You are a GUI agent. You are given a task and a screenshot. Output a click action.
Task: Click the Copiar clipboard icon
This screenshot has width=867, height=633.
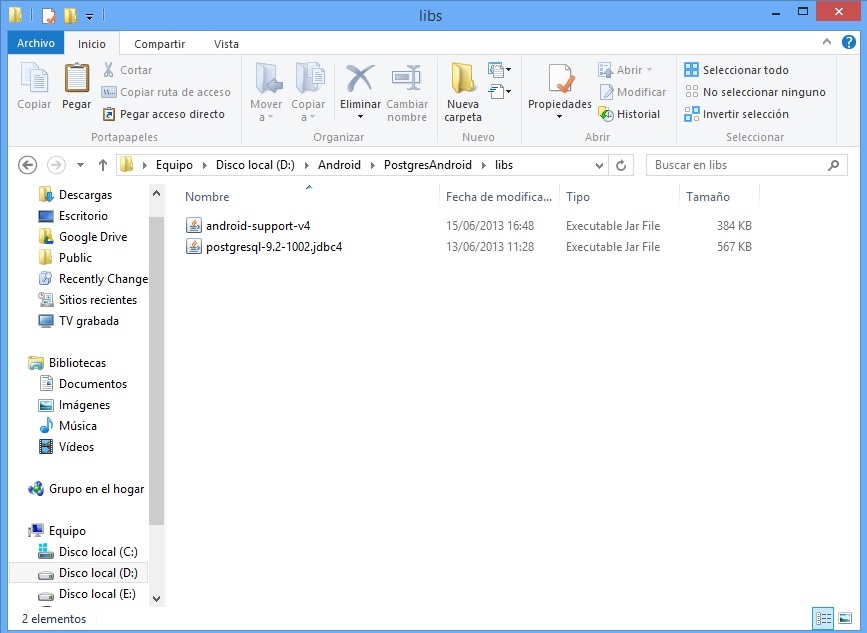[x=34, y=80]
